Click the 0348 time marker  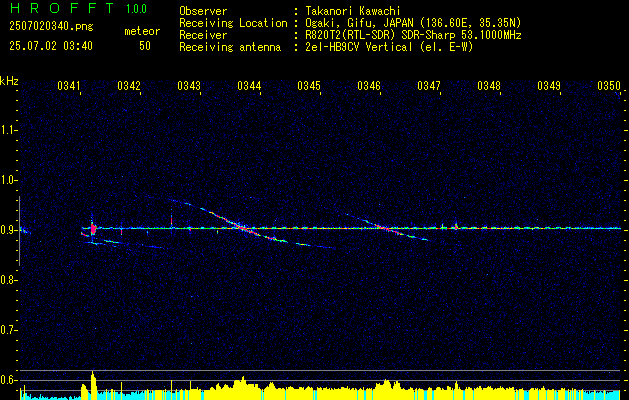(x=489, y=85)
